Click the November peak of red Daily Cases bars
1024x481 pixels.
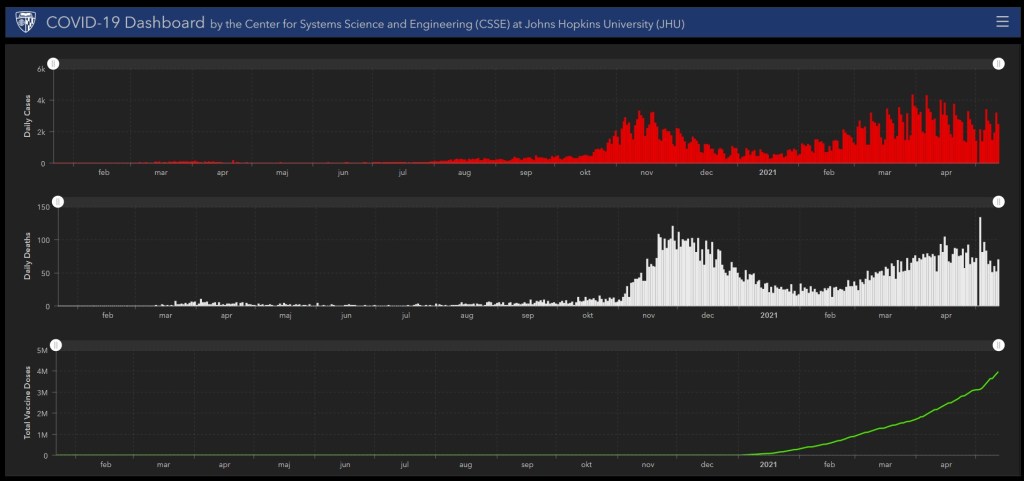pos(651,118)
